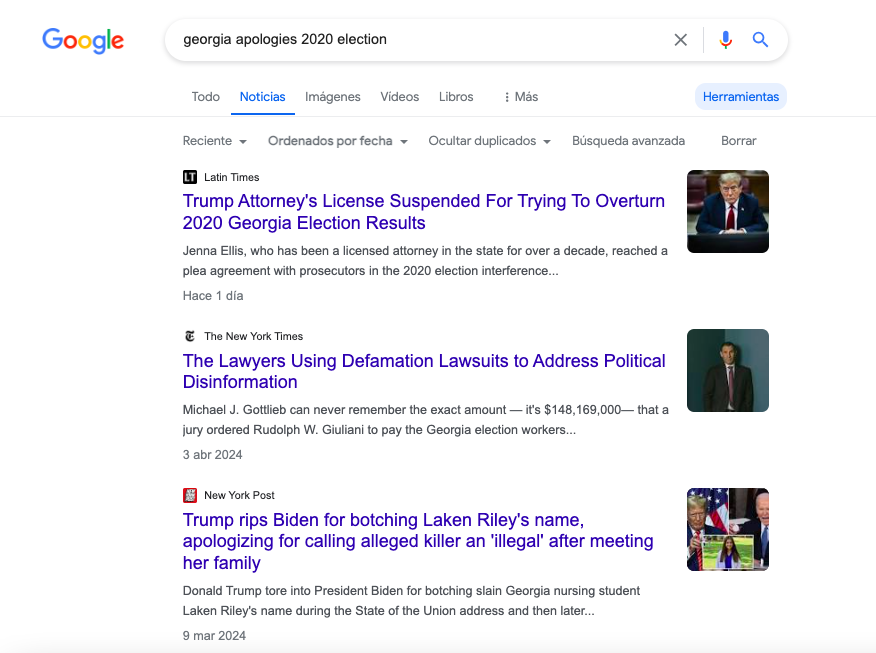The image size is (876, 653).
Task: Click Búsqueda avanzada link
Action: click(629, 141)
